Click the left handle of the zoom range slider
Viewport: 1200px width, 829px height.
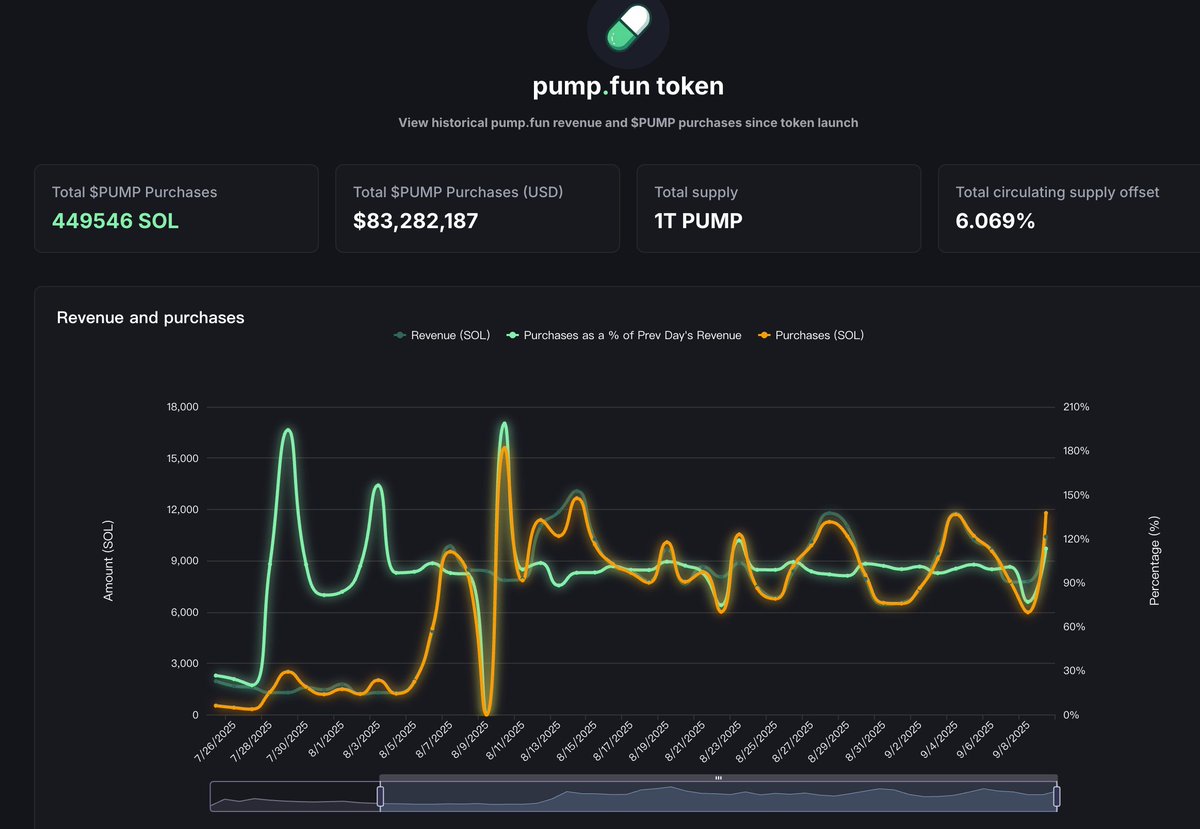coord(380,796)
